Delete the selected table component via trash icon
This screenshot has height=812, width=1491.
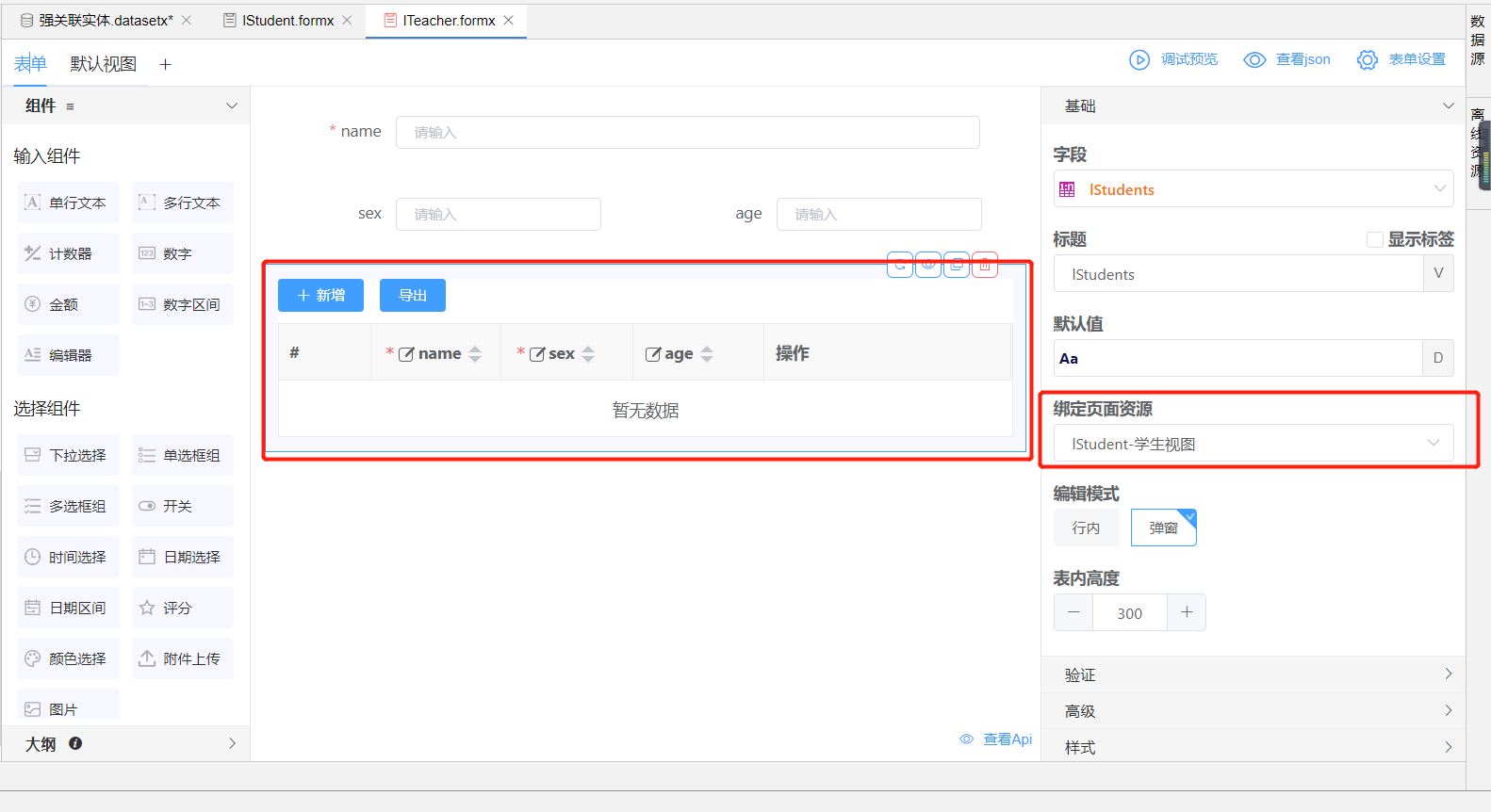coord(985,266)
